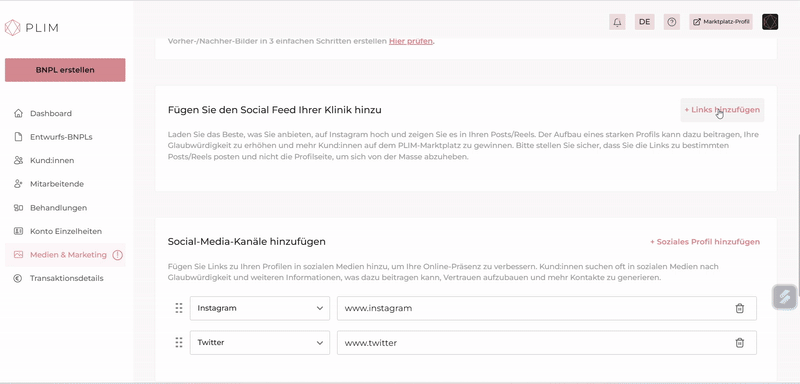Open Konto Einzelheiten
The height and width of the screenshot is (384, 800).
pos(65,231)
